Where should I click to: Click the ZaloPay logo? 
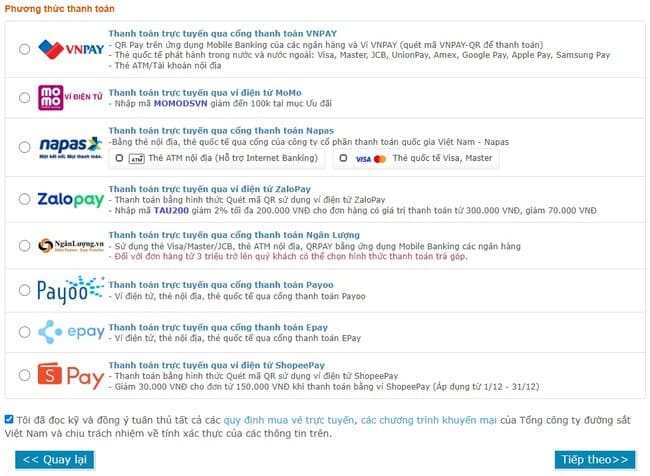(x=70, y=199)
